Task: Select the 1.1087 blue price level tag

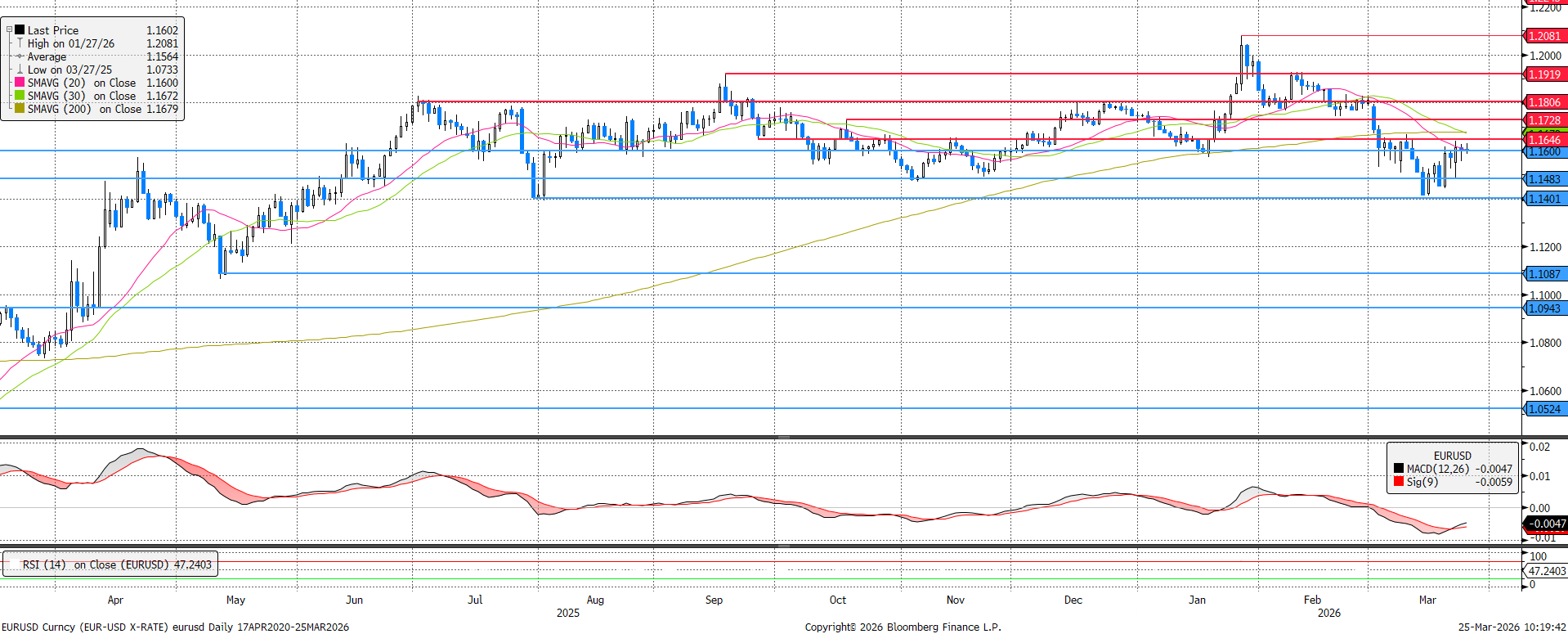Action: click(x=1544, y=274)
